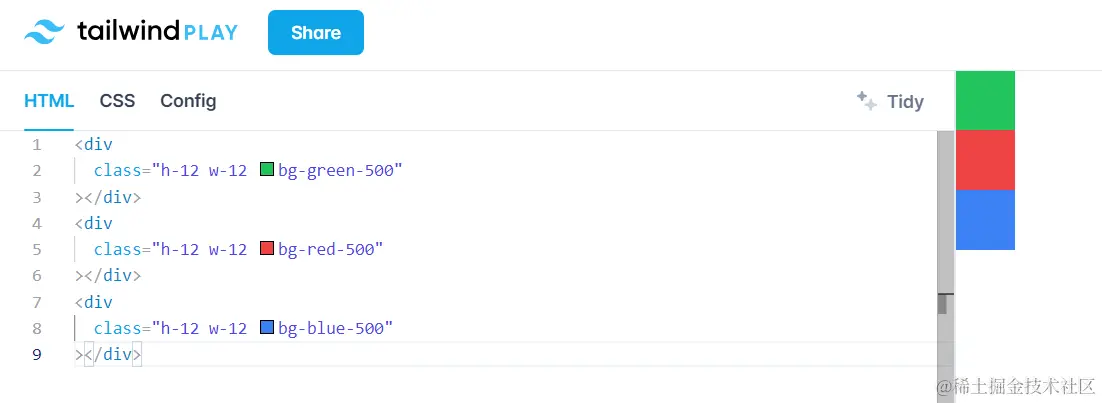Click the Tailwind wave logo icon
Viewport: 1102px width, 403px height.
[x=44, y=32]
